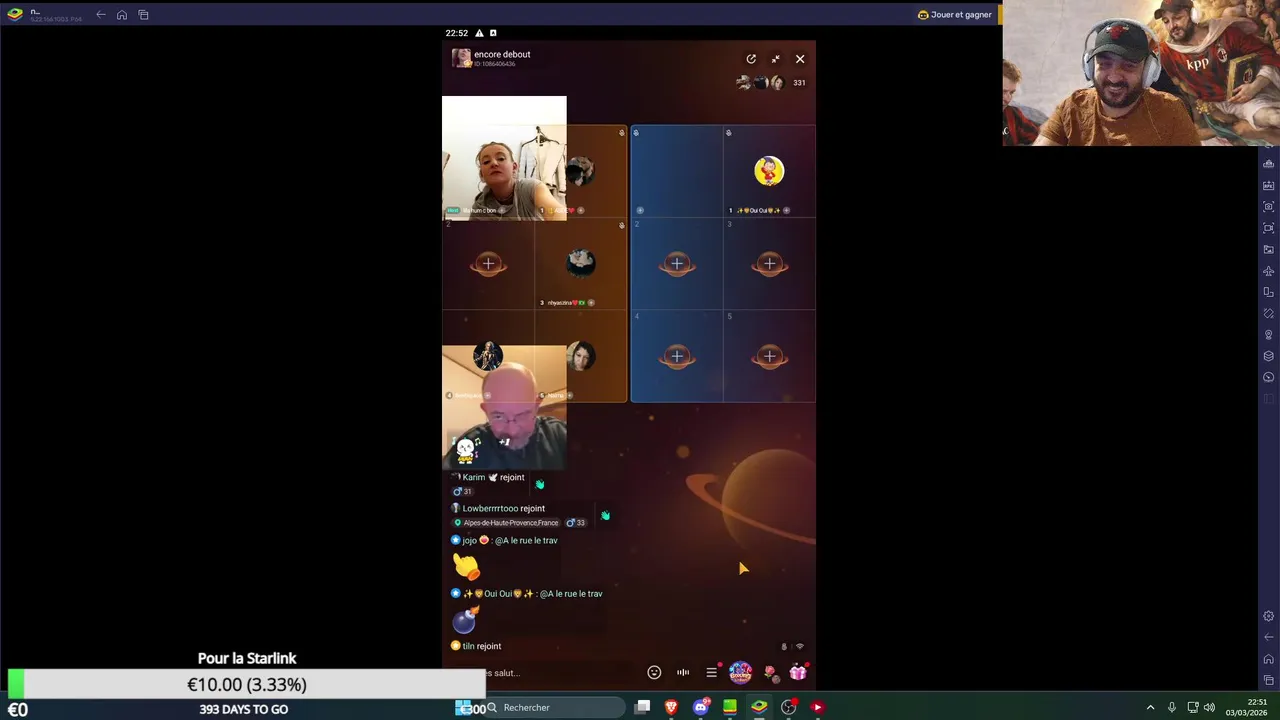This screenshot has width=1280, height=720.
Task: Follow nhyaozina with the small plus
Action: coord(591,303)
